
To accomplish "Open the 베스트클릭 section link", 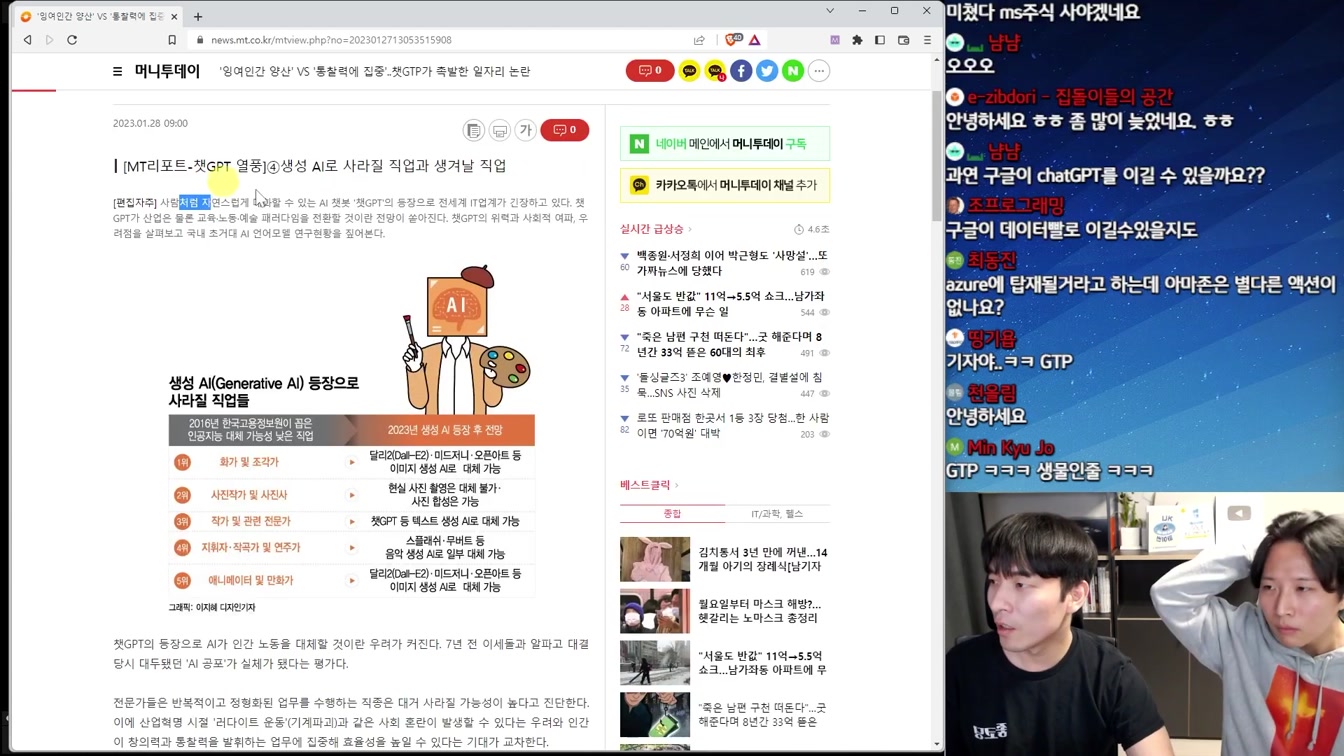I will [649, 485].
